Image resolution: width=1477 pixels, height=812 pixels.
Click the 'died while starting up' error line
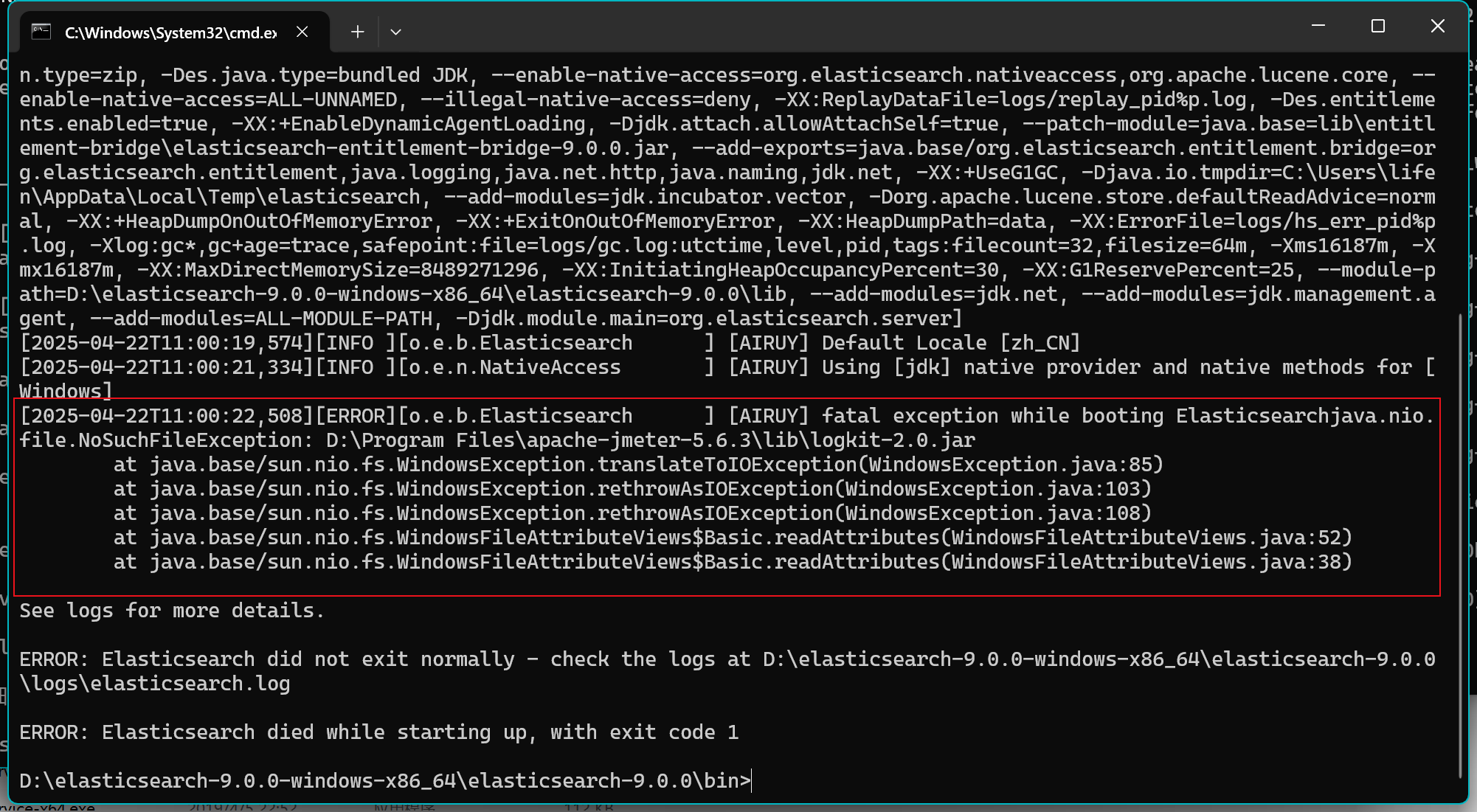[x=378, y=732]
